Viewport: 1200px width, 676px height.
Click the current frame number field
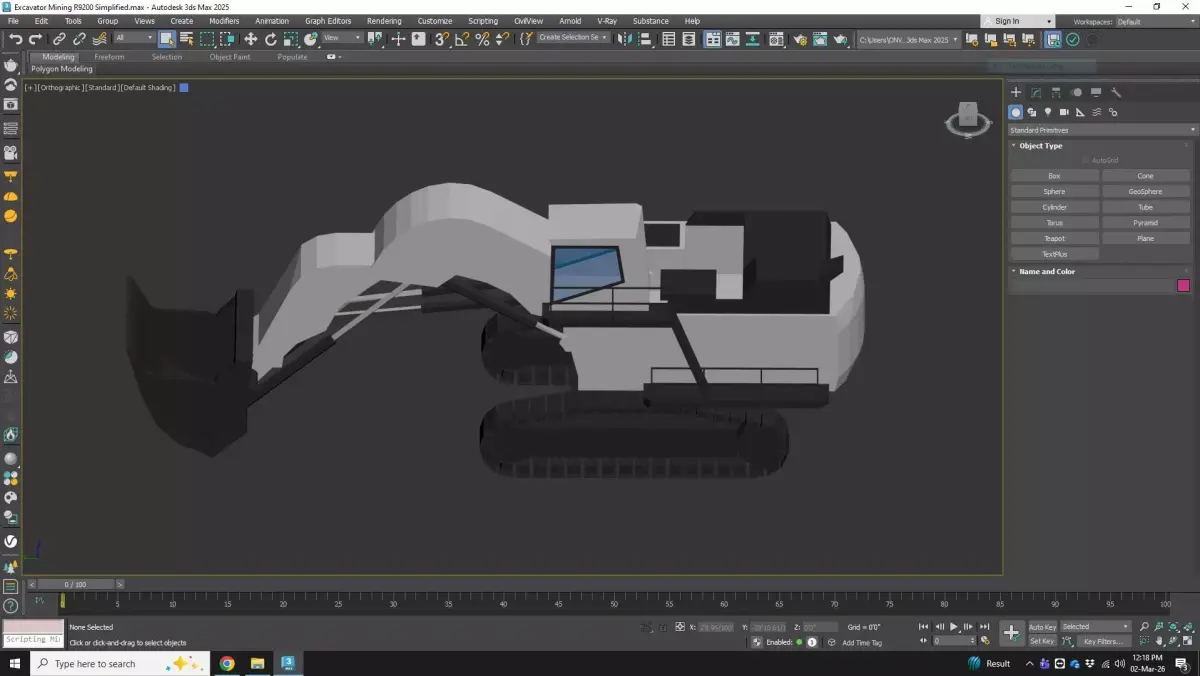pyautogui.click(x=952, y=641)
